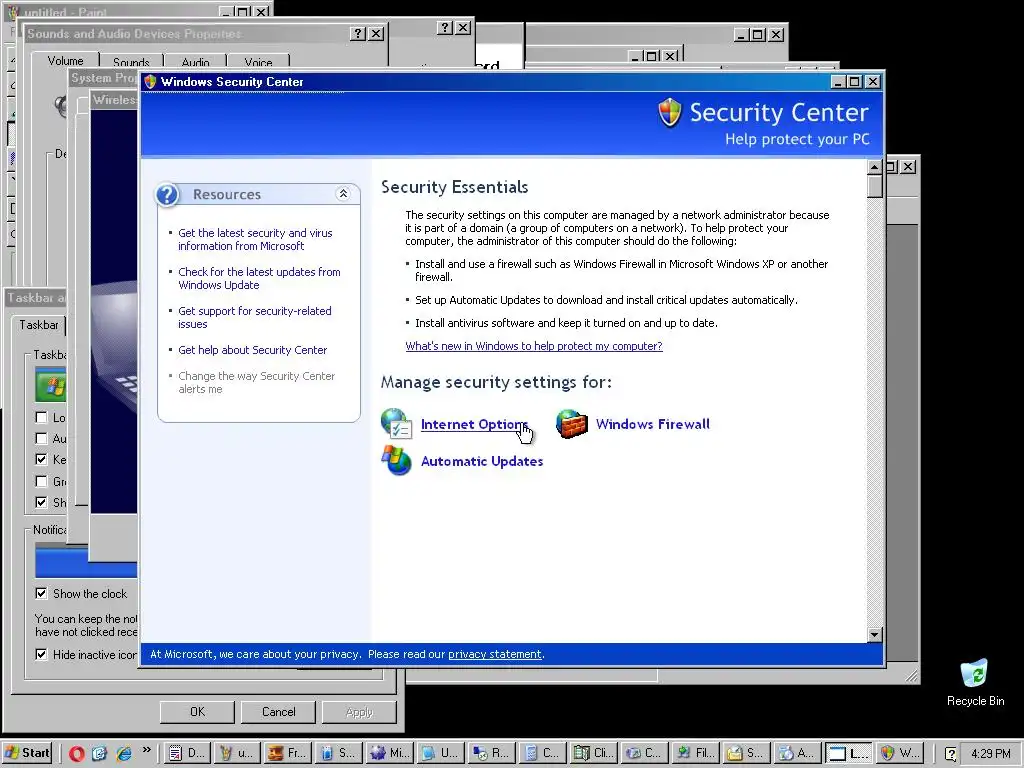
Task: Uncheck 'Hide inactive icons' checkbox
Action: 41,654
